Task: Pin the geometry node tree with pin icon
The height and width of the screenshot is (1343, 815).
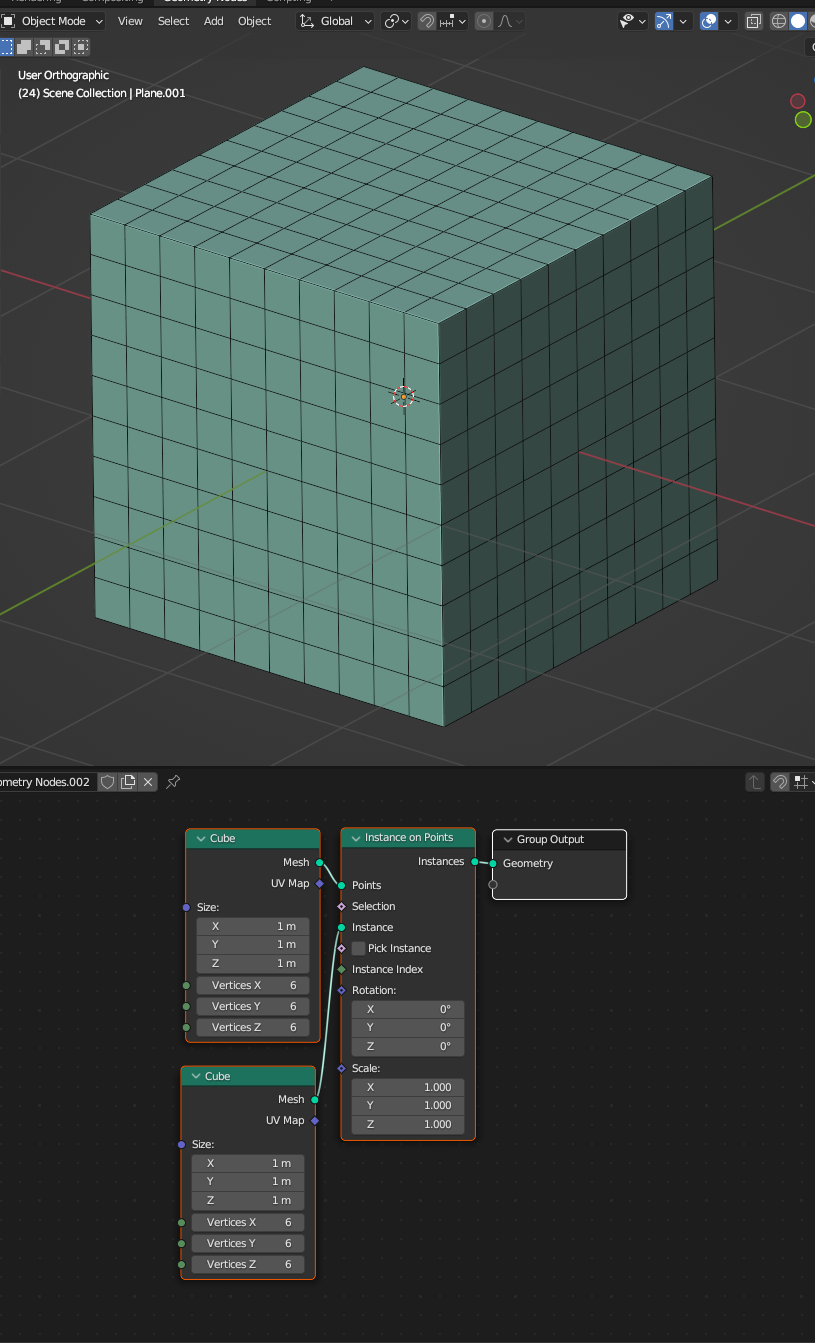Action: [172, 781]
